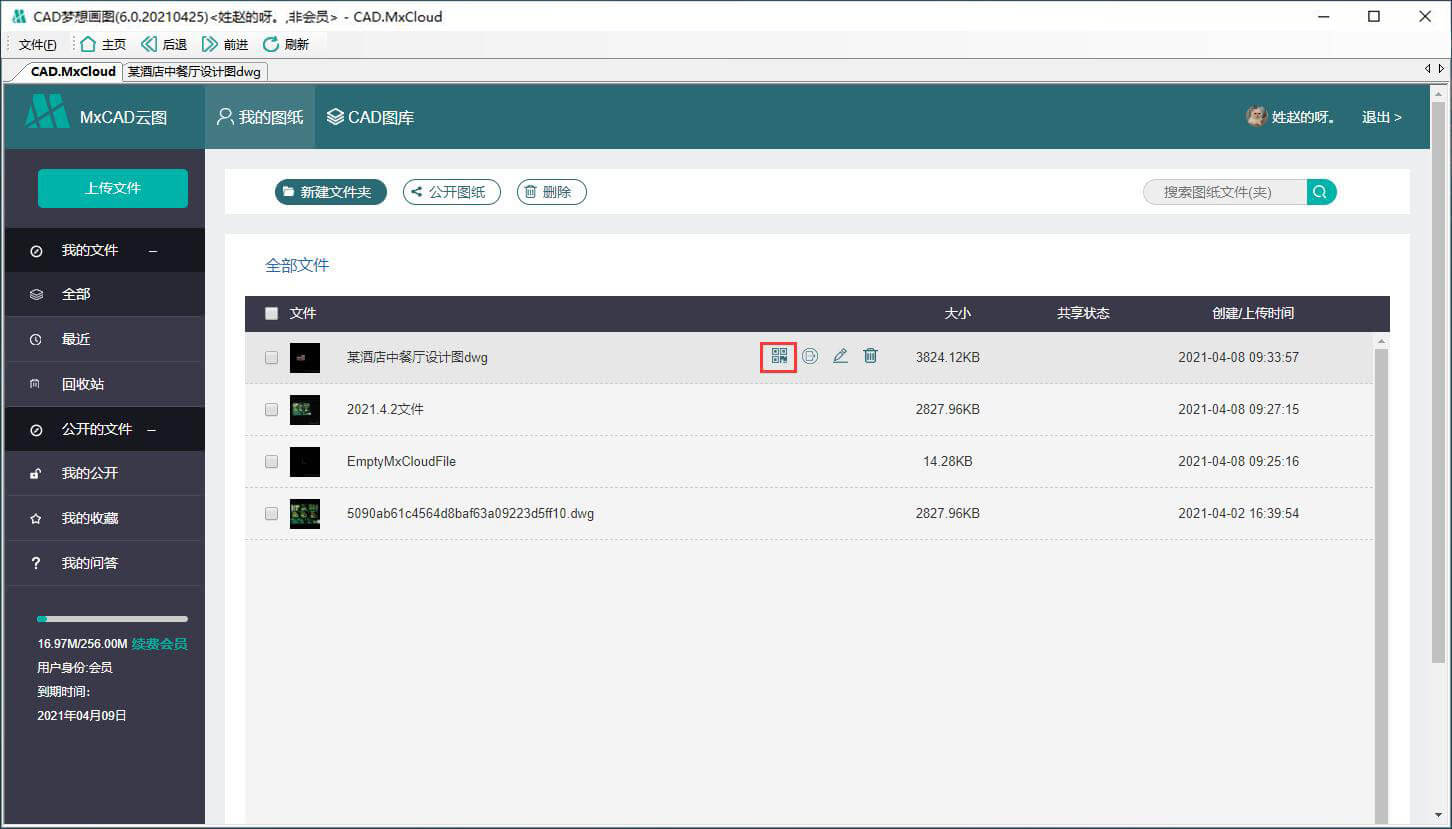Click the username 姓赵的呀。
Screen dimensions: 1452x829
(x=1303, y=117)
